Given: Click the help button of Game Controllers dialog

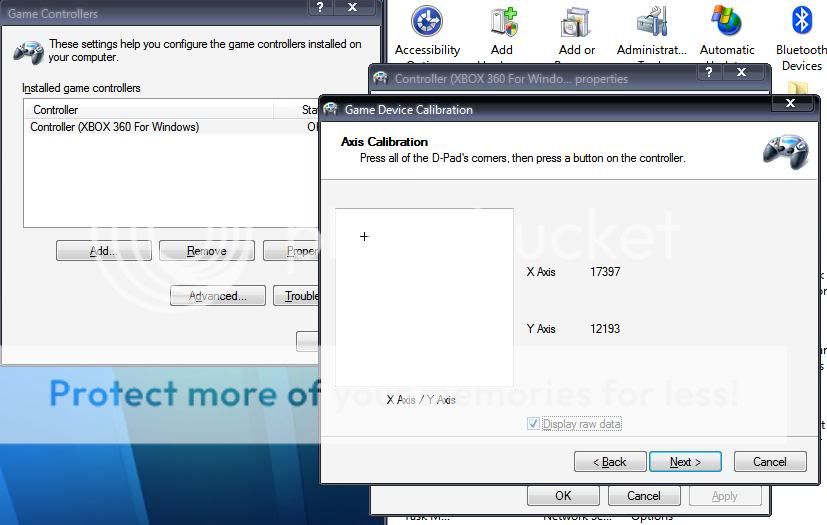Looking at the screenshot, I should click(x=320, y=7).
